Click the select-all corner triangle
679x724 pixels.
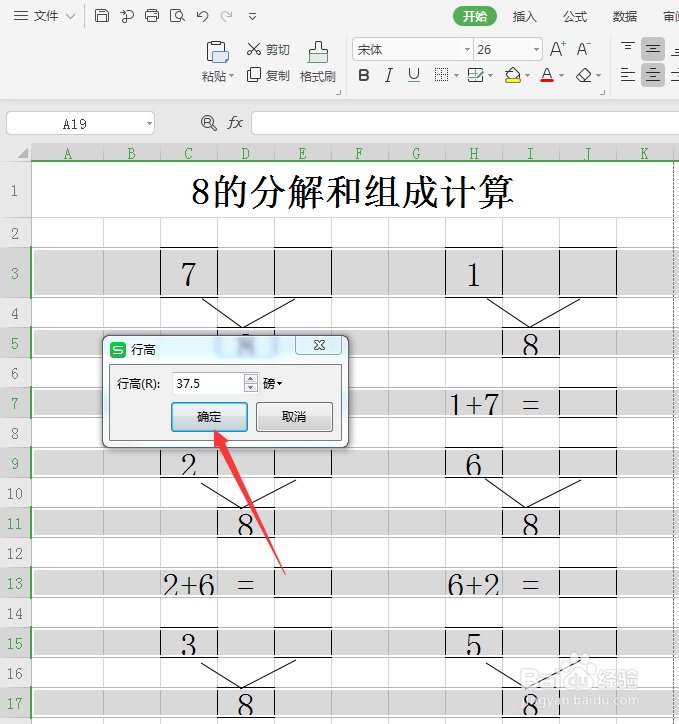tap(22, 153)
